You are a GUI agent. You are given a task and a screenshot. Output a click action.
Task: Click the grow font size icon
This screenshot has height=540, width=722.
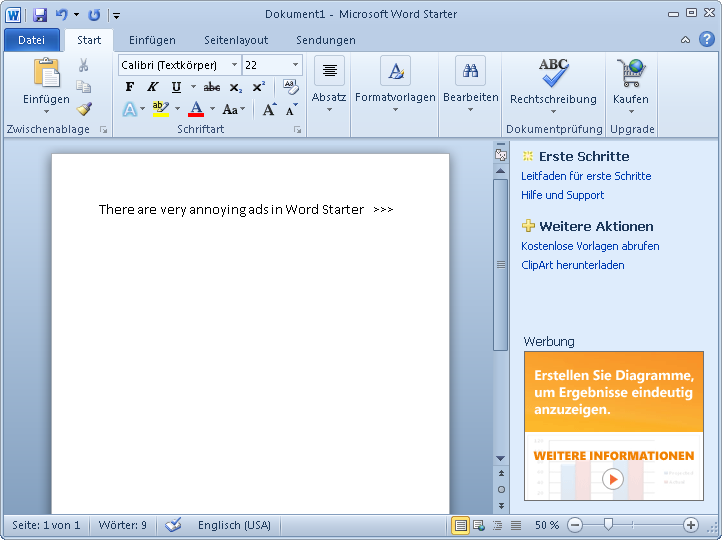coord(269,109)
